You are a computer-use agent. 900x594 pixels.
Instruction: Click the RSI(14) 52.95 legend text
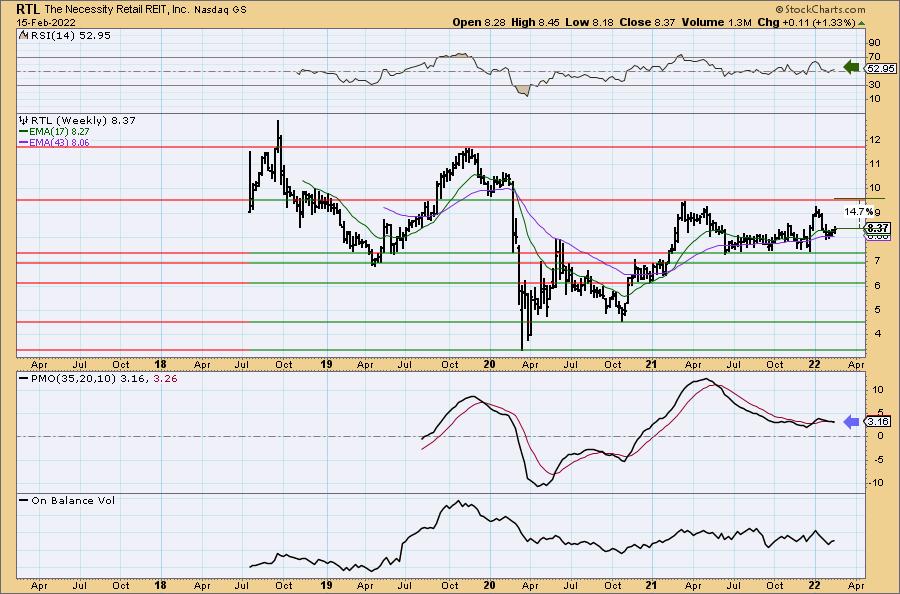click(x=69, y=35)
